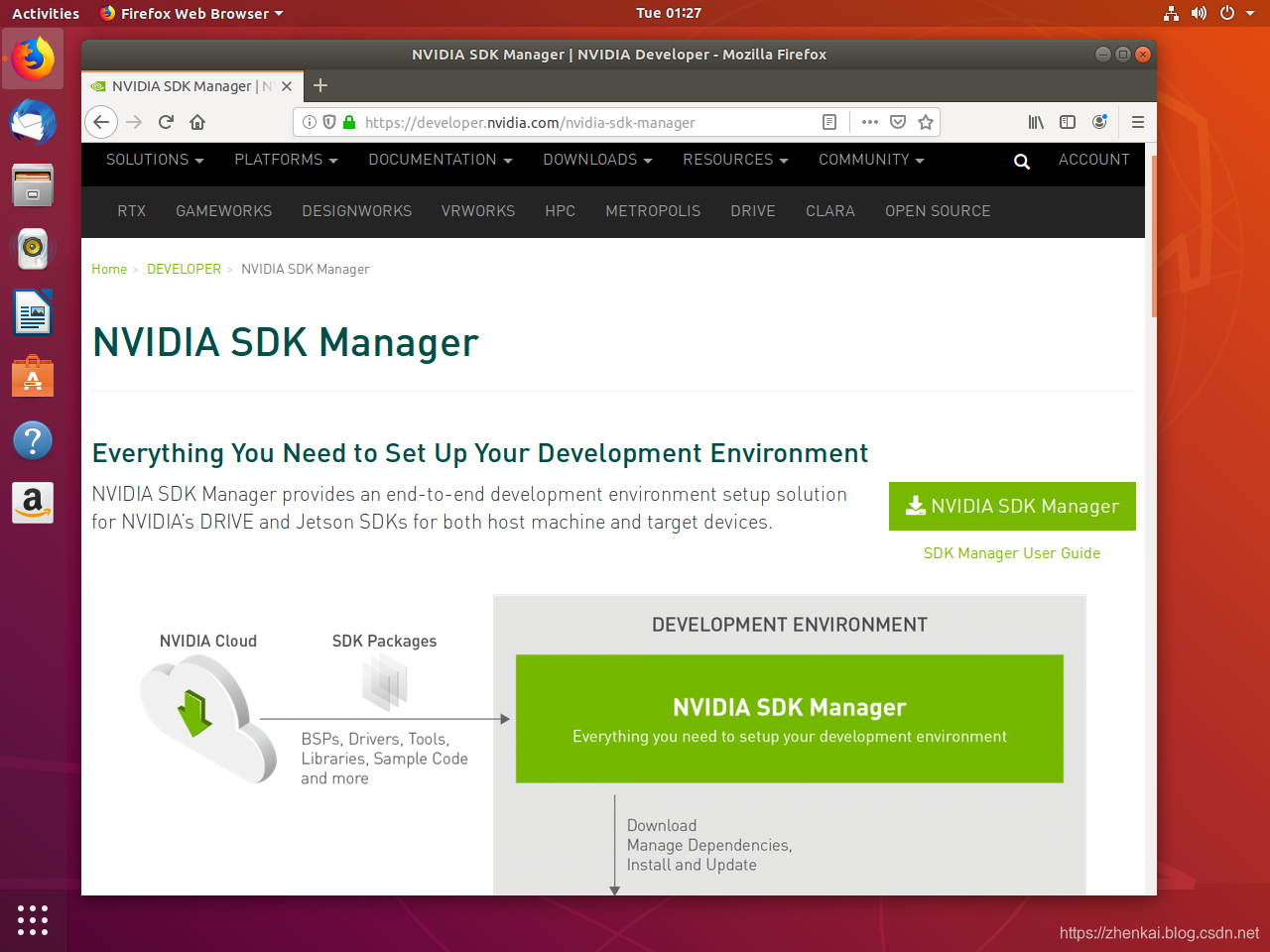Open page actions three-dot menu
Screen dimensions: 1270x952
coord(870,122)
